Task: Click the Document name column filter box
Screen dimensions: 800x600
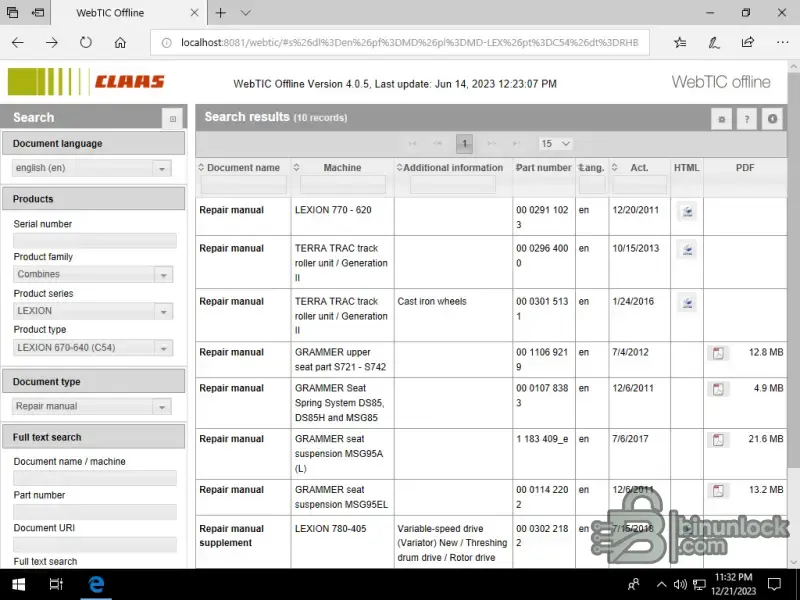Action: click(243, 184)
